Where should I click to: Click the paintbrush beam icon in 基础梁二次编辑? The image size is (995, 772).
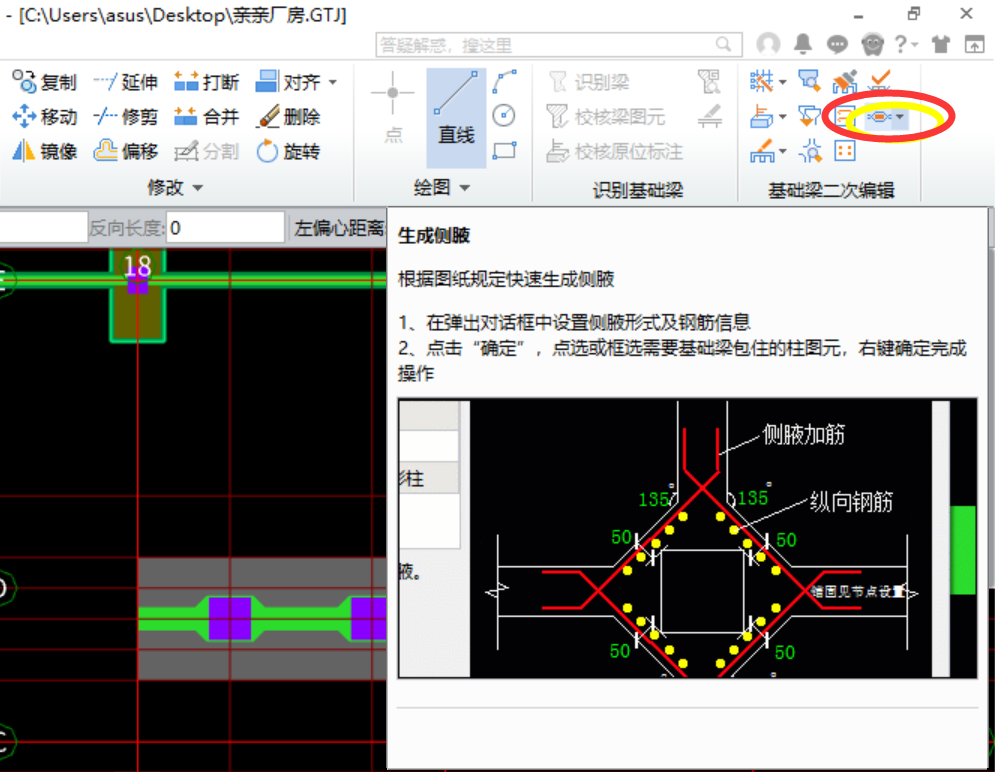845,81
